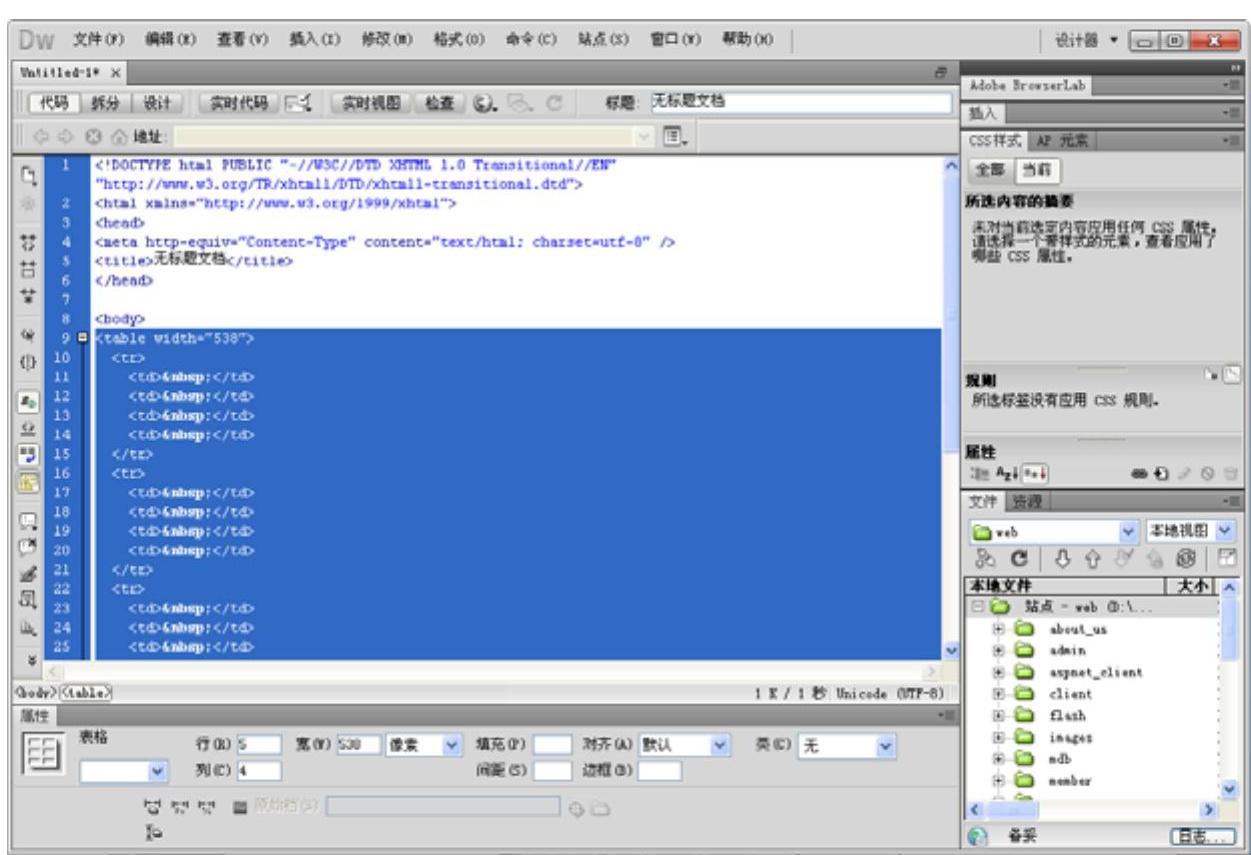The width and height of the screenshot is (1251, 855).
Task: Click the Balance Braces icon
Action: pos(28,361)
